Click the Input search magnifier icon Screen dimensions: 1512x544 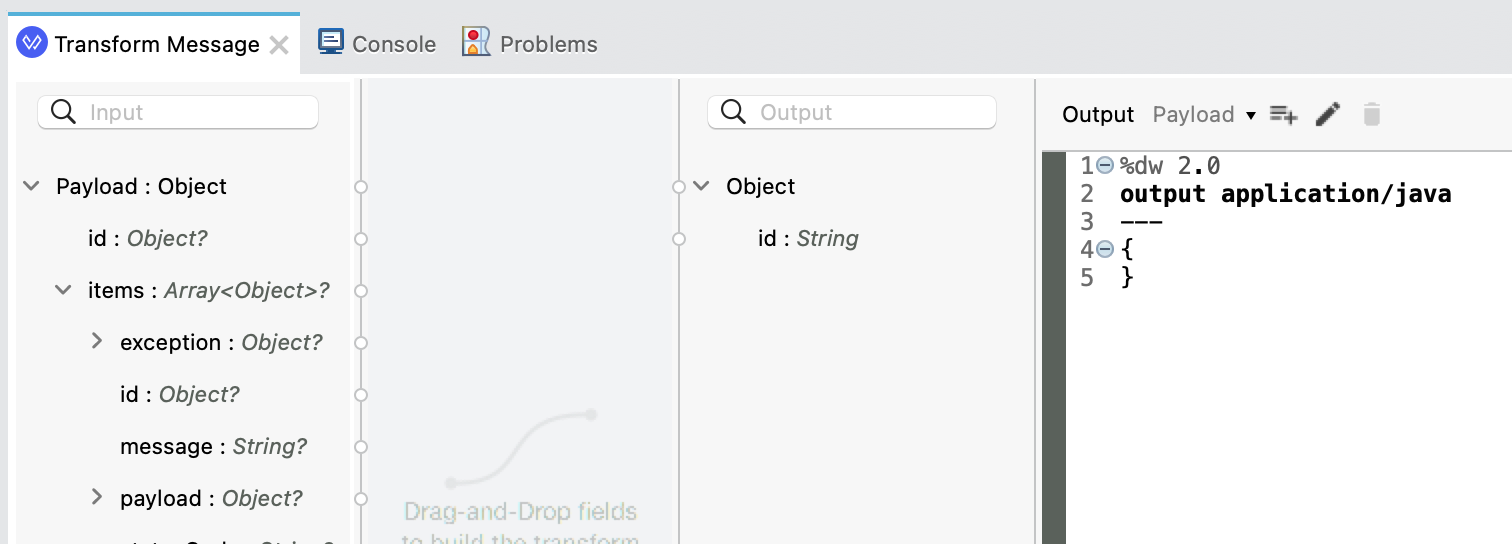click(x=63, y=112)
